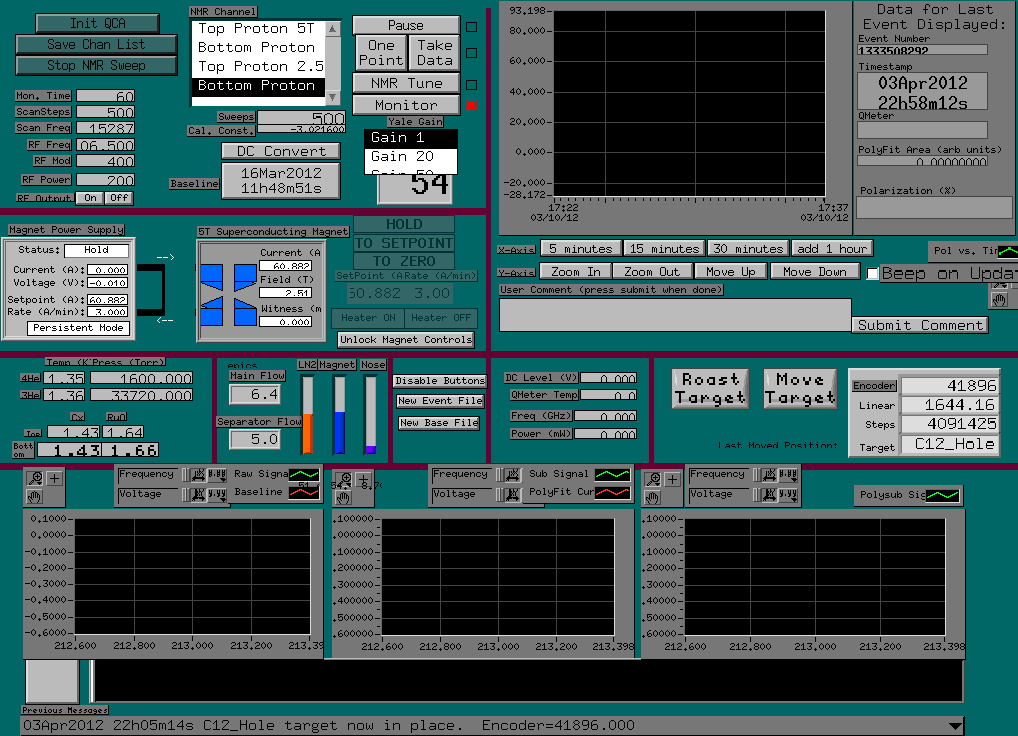Pick the crosshair cursor tool on Raw Signal graph
The width and height of the screenshot is (1018, 736).
55,479
